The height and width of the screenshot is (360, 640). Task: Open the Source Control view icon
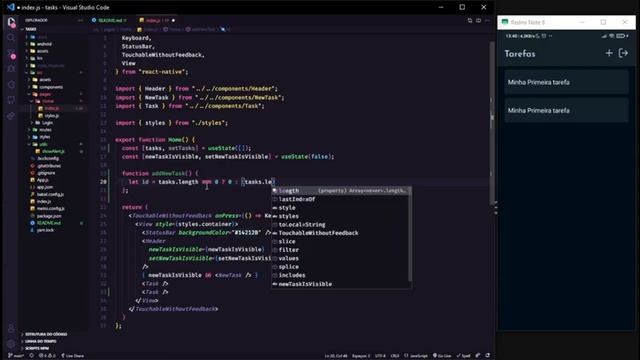click(11, 53)
